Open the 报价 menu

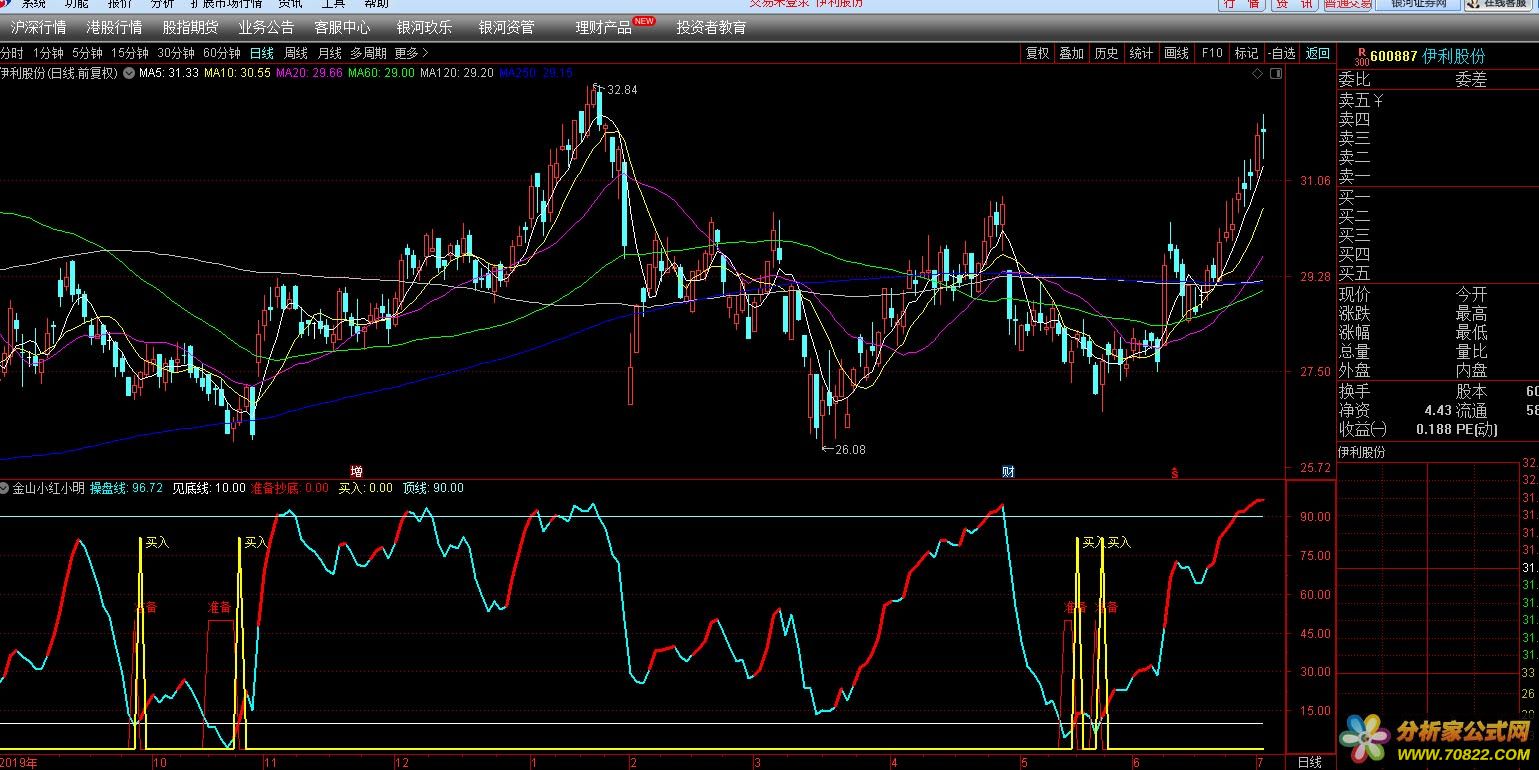[119, 4]
